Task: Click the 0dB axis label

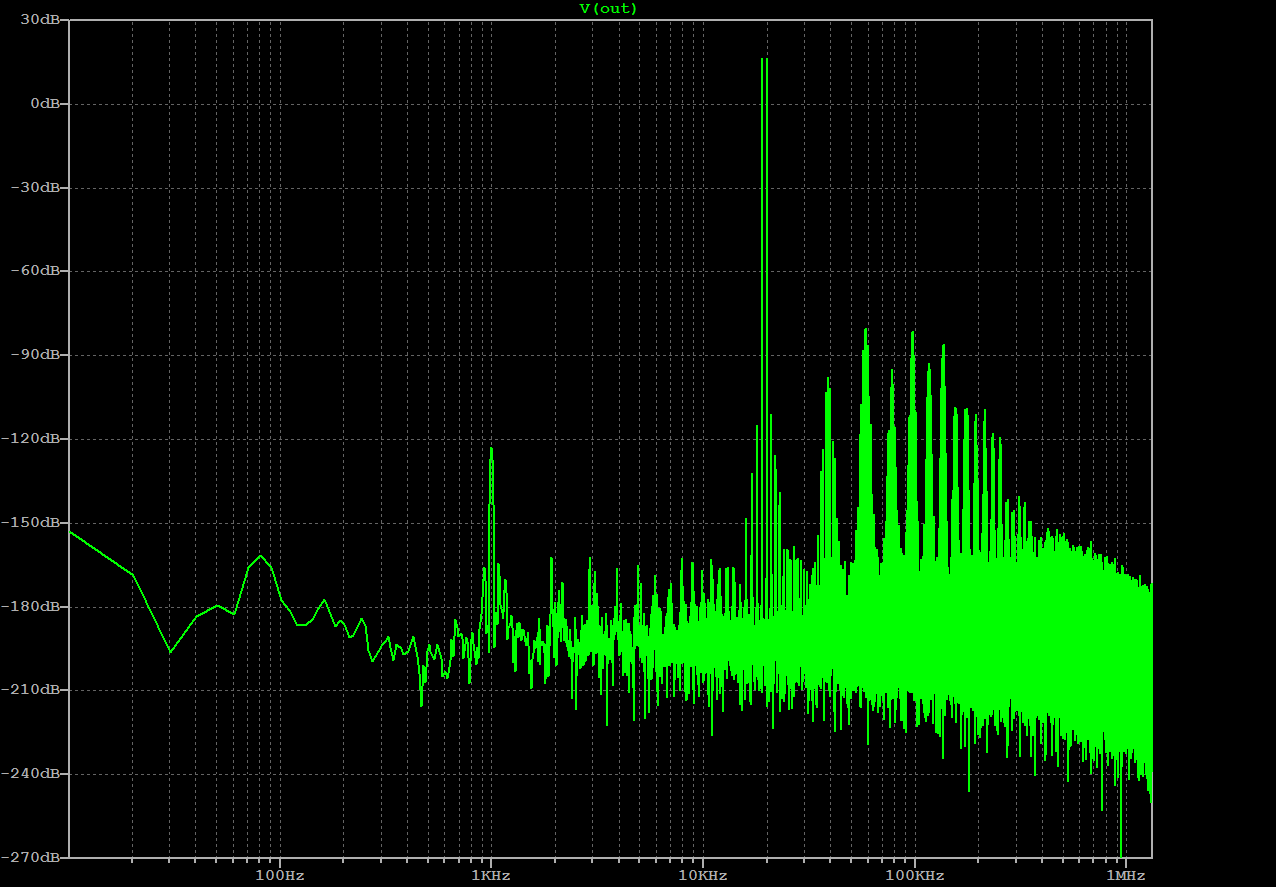Action: (x=47, y=103)
